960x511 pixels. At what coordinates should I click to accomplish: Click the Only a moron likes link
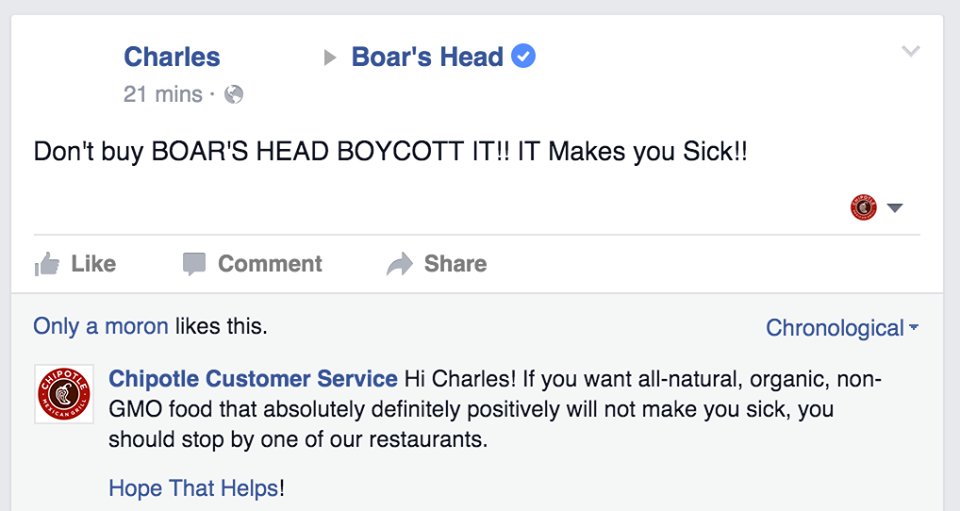[x=101, y=326]
